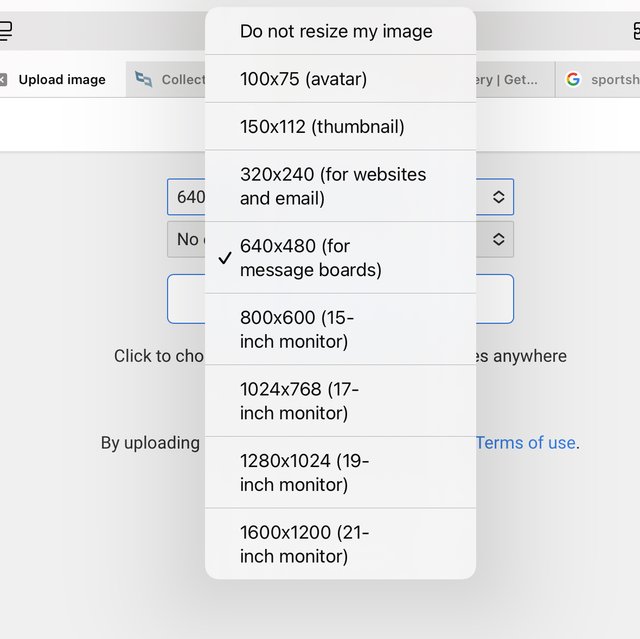Select 1600x1200 21-inch monitor size

point(304,544)
